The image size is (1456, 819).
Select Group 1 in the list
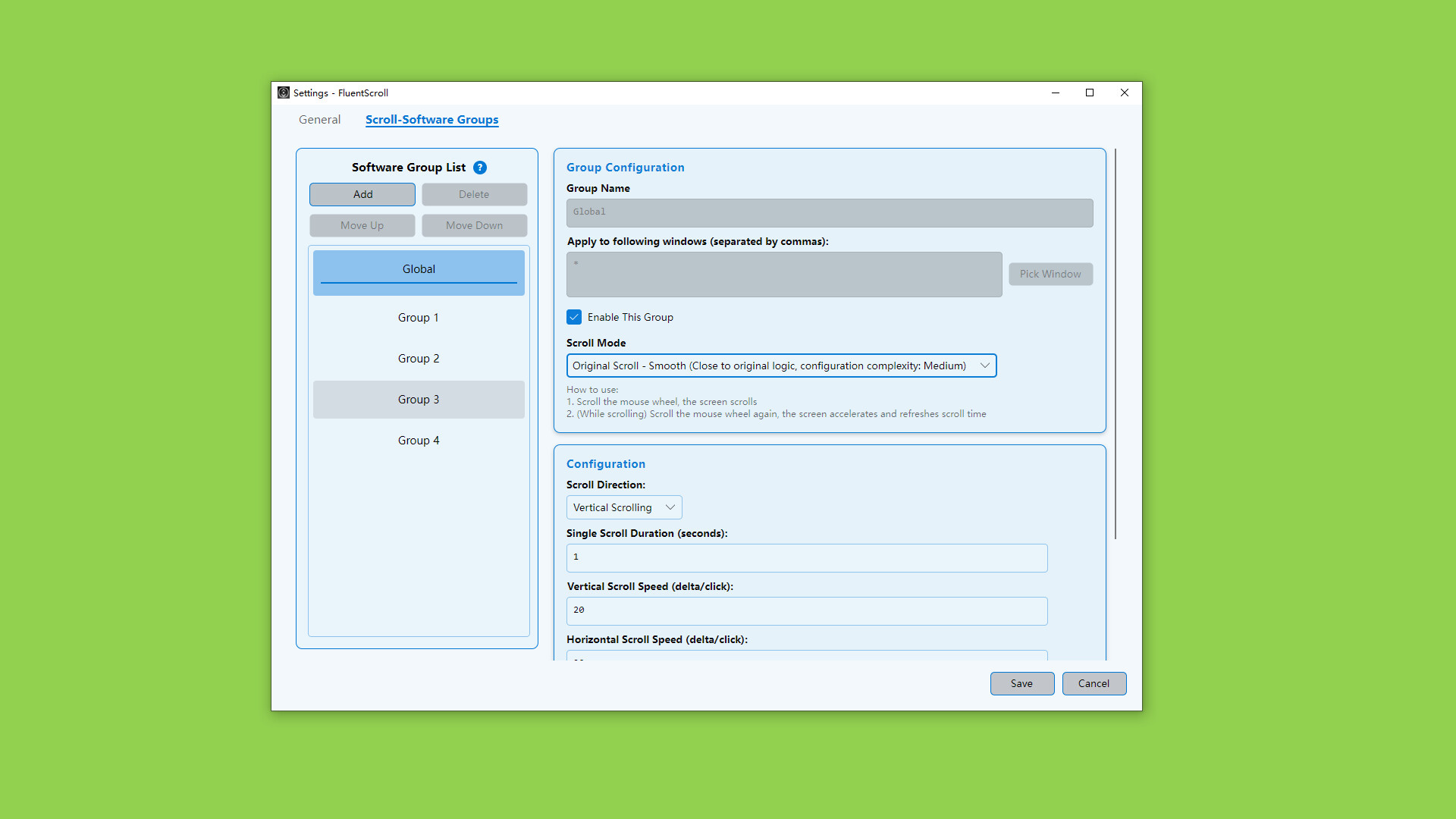click(419, 318)
